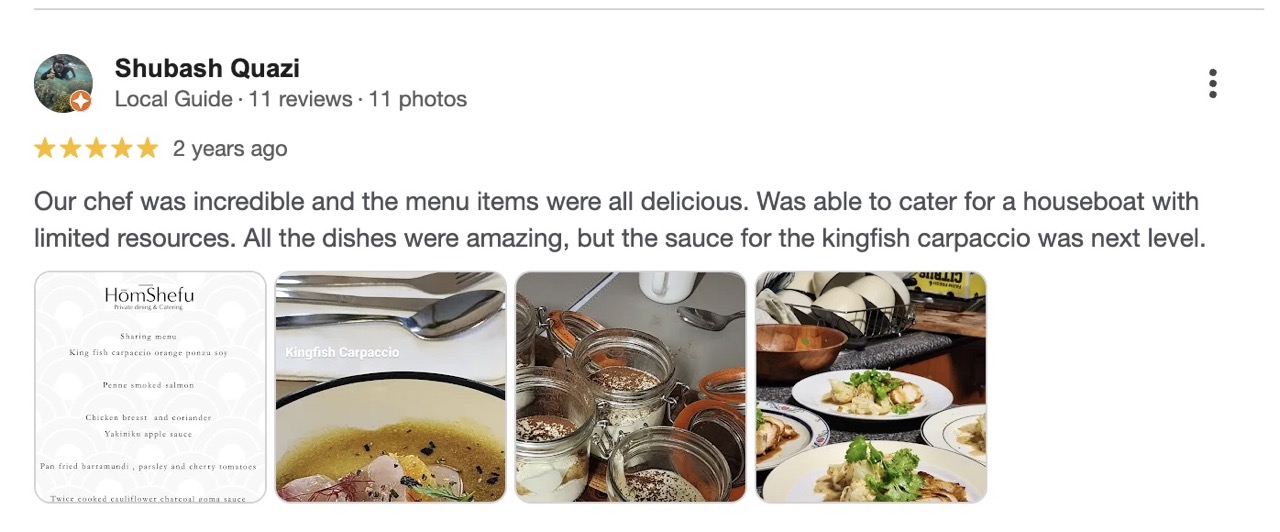Click the third gold rating star
Viewport: 1280px width, 532px height.
click(96, 149)
